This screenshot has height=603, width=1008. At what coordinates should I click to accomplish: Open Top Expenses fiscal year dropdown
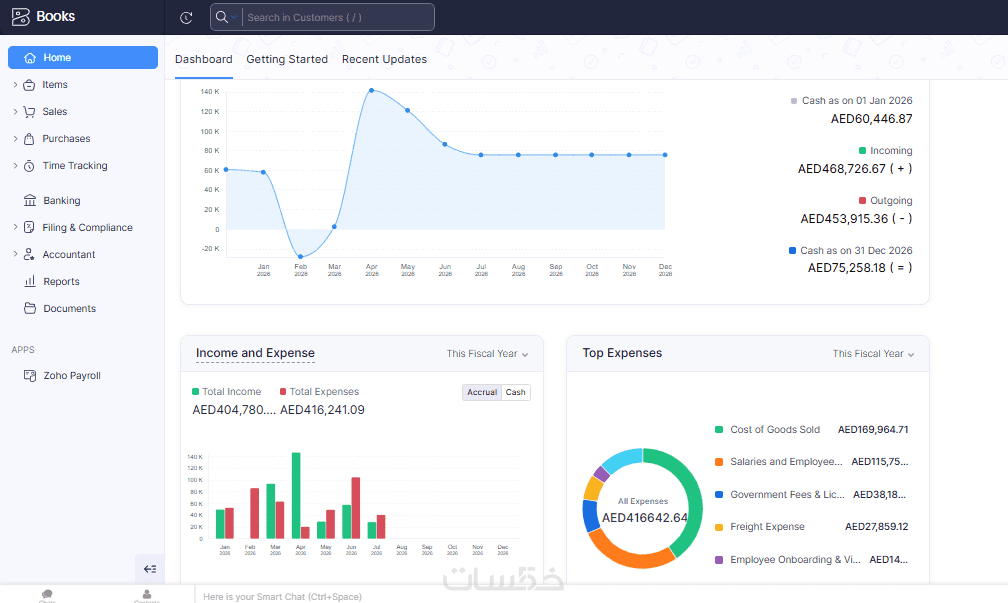point(873,354)
